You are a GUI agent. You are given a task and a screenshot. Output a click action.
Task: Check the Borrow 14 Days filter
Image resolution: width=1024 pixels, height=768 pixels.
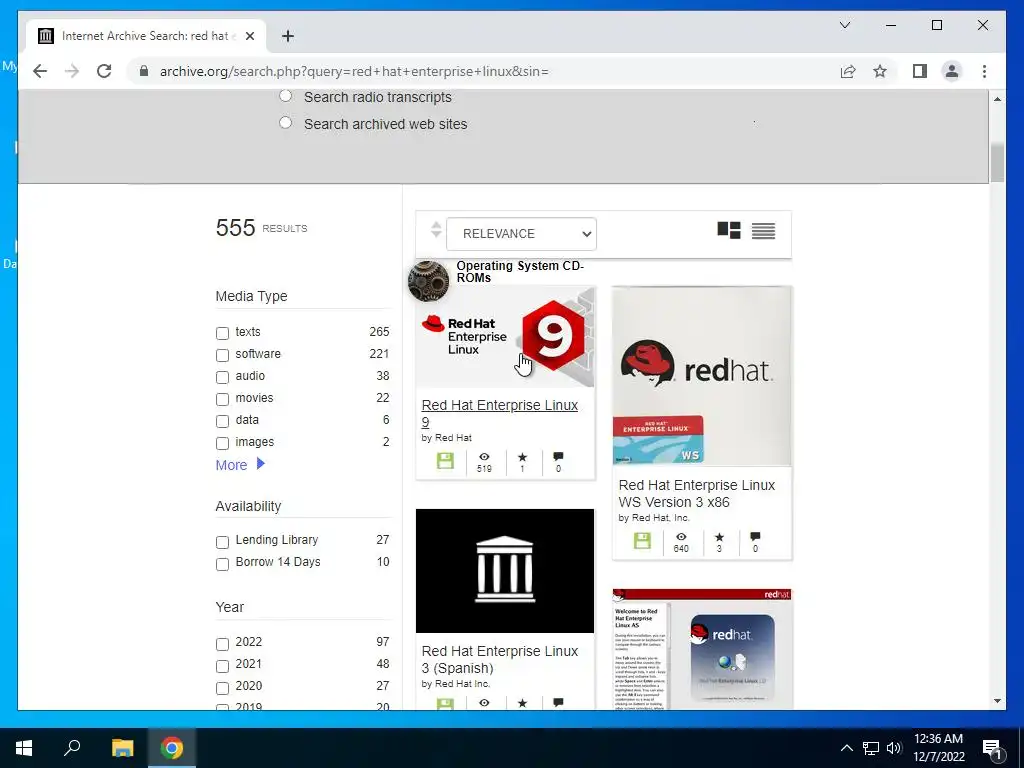pos(222,564)
